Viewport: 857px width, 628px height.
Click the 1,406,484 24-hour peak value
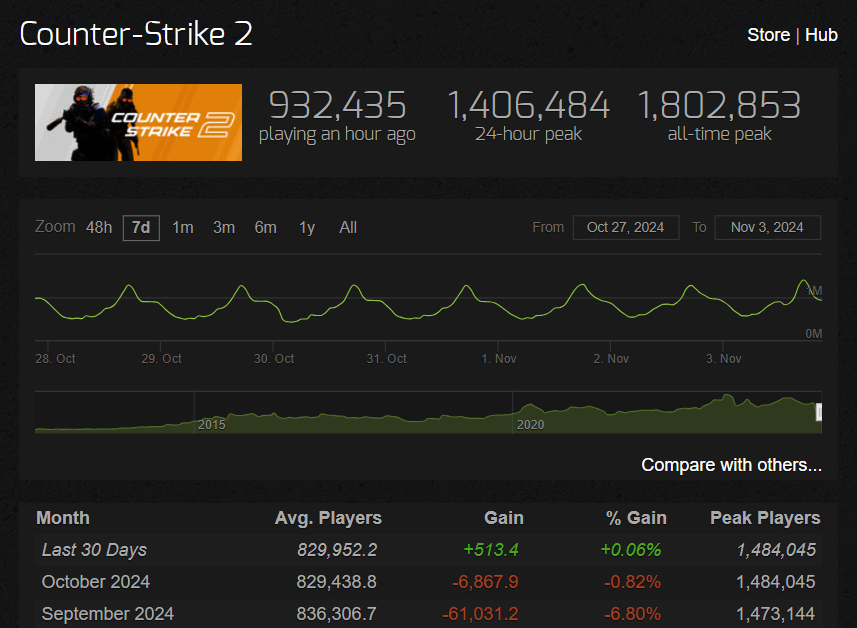coord(528,105)
